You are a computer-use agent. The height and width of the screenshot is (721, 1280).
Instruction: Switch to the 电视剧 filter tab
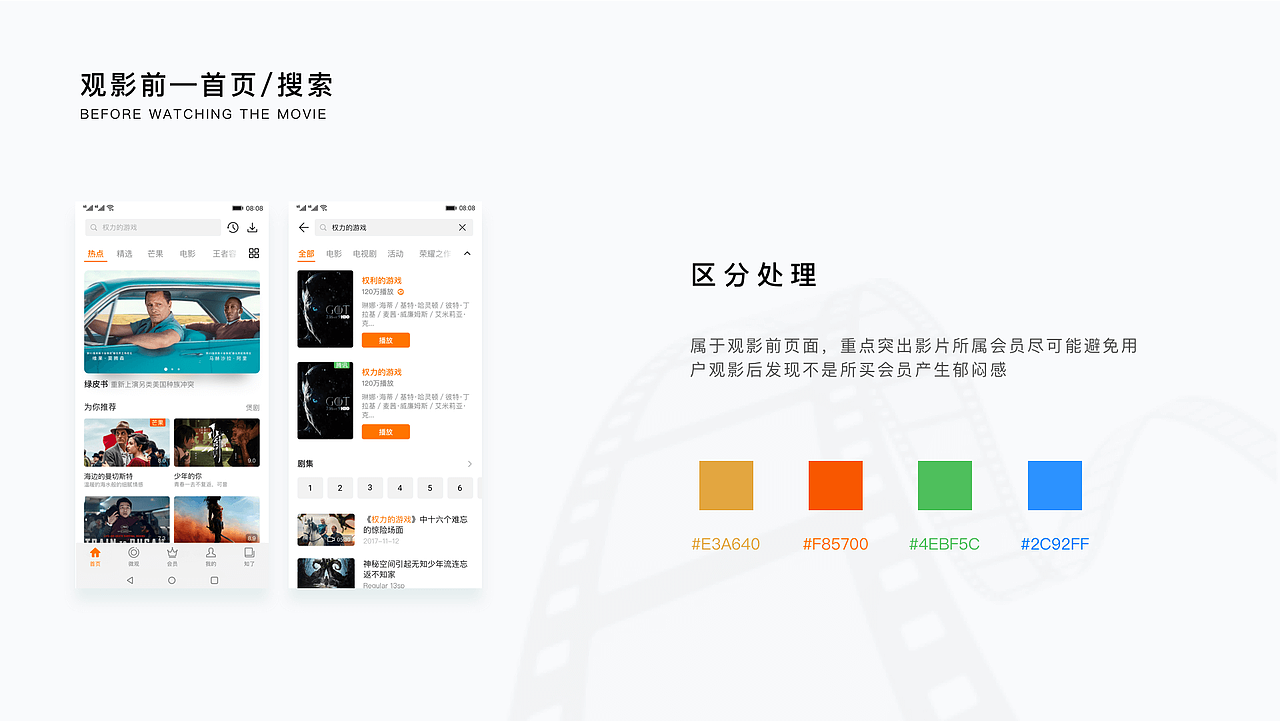[364, 253]
